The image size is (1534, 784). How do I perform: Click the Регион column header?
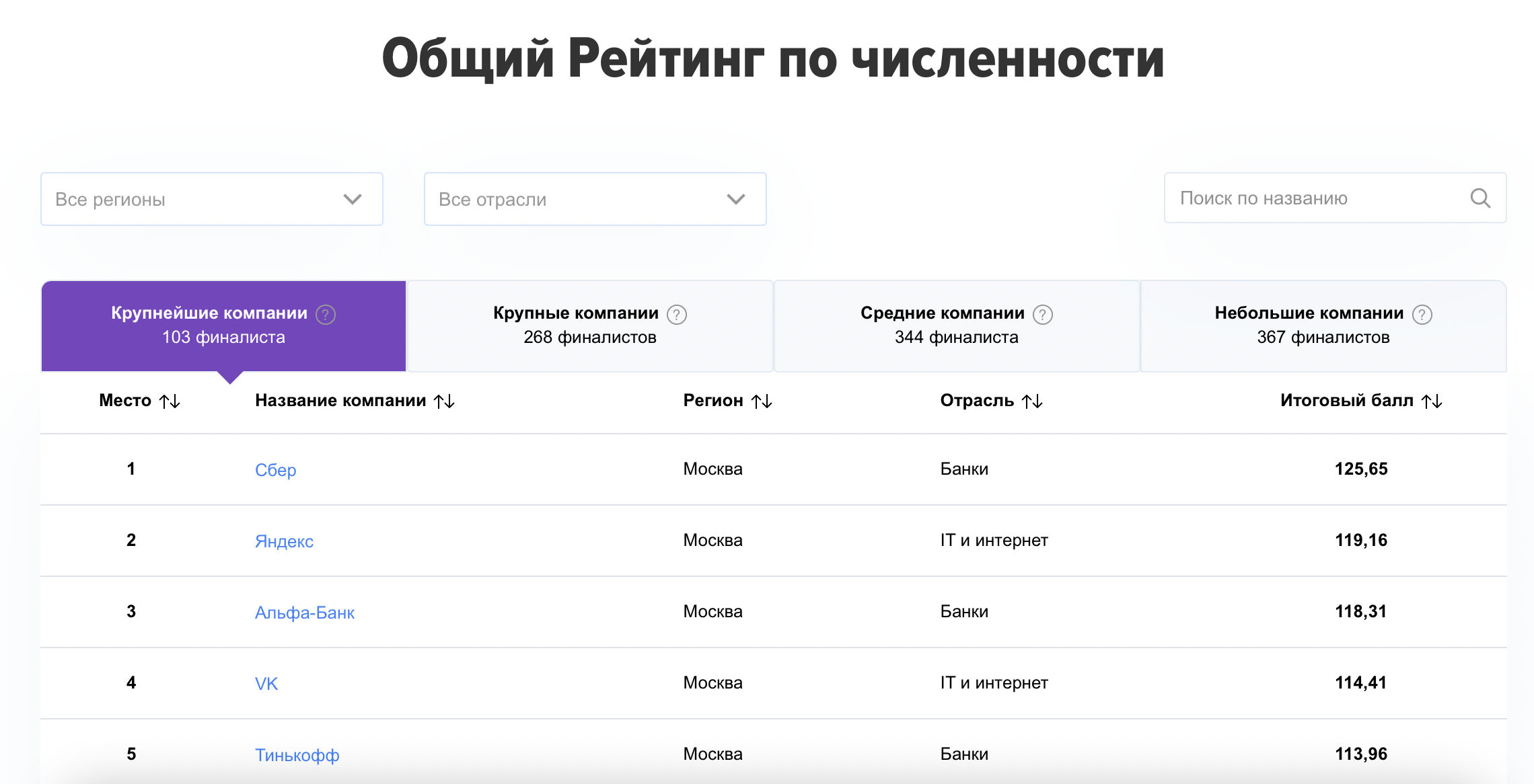click(x=713, y=400)
